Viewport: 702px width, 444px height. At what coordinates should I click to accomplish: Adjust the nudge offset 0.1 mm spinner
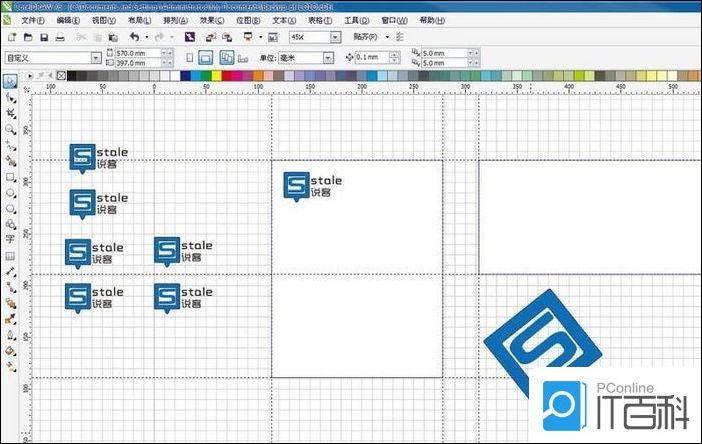[394, 57]
